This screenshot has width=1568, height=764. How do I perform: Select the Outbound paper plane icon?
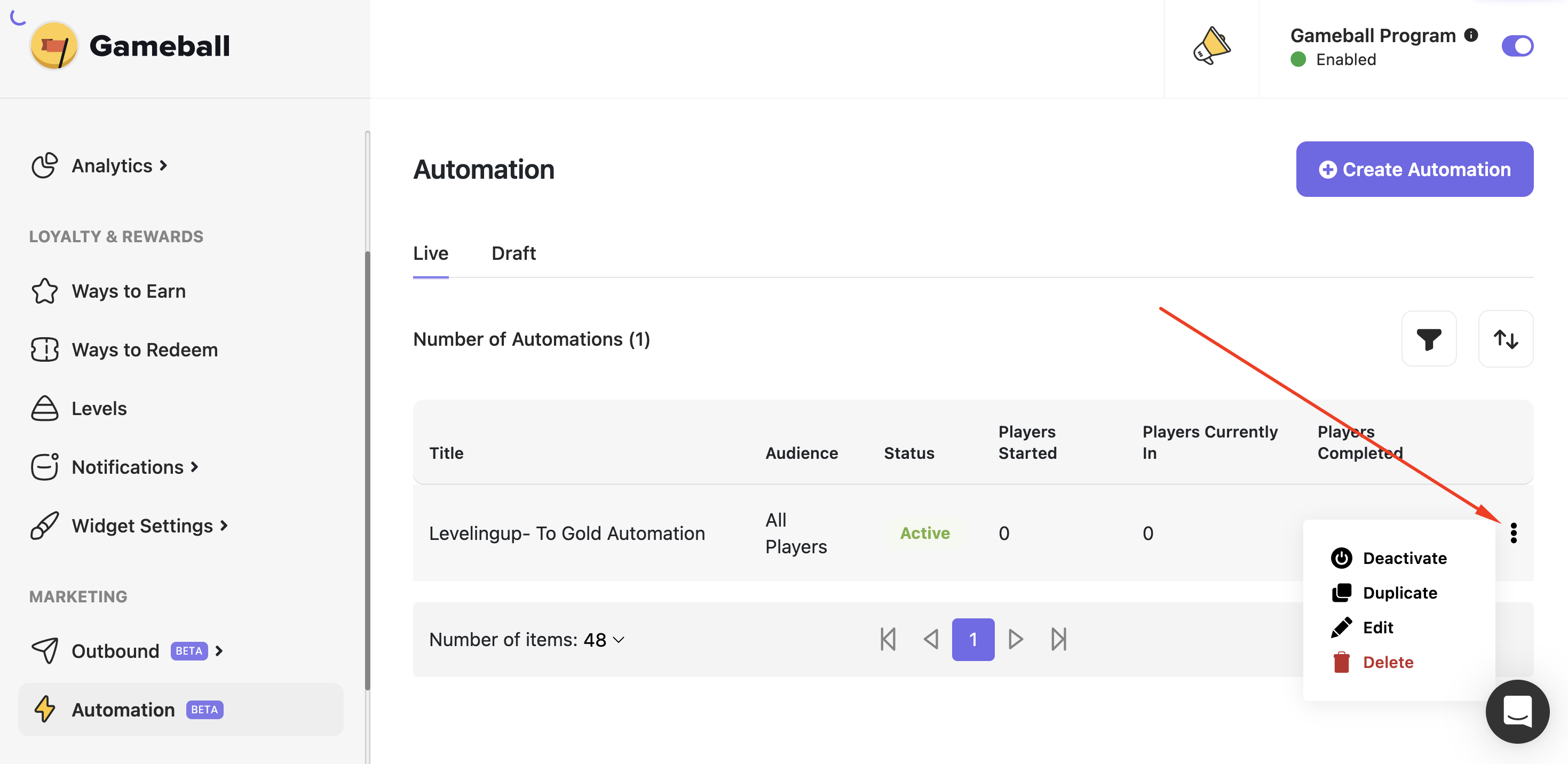[x=43, y=650]
